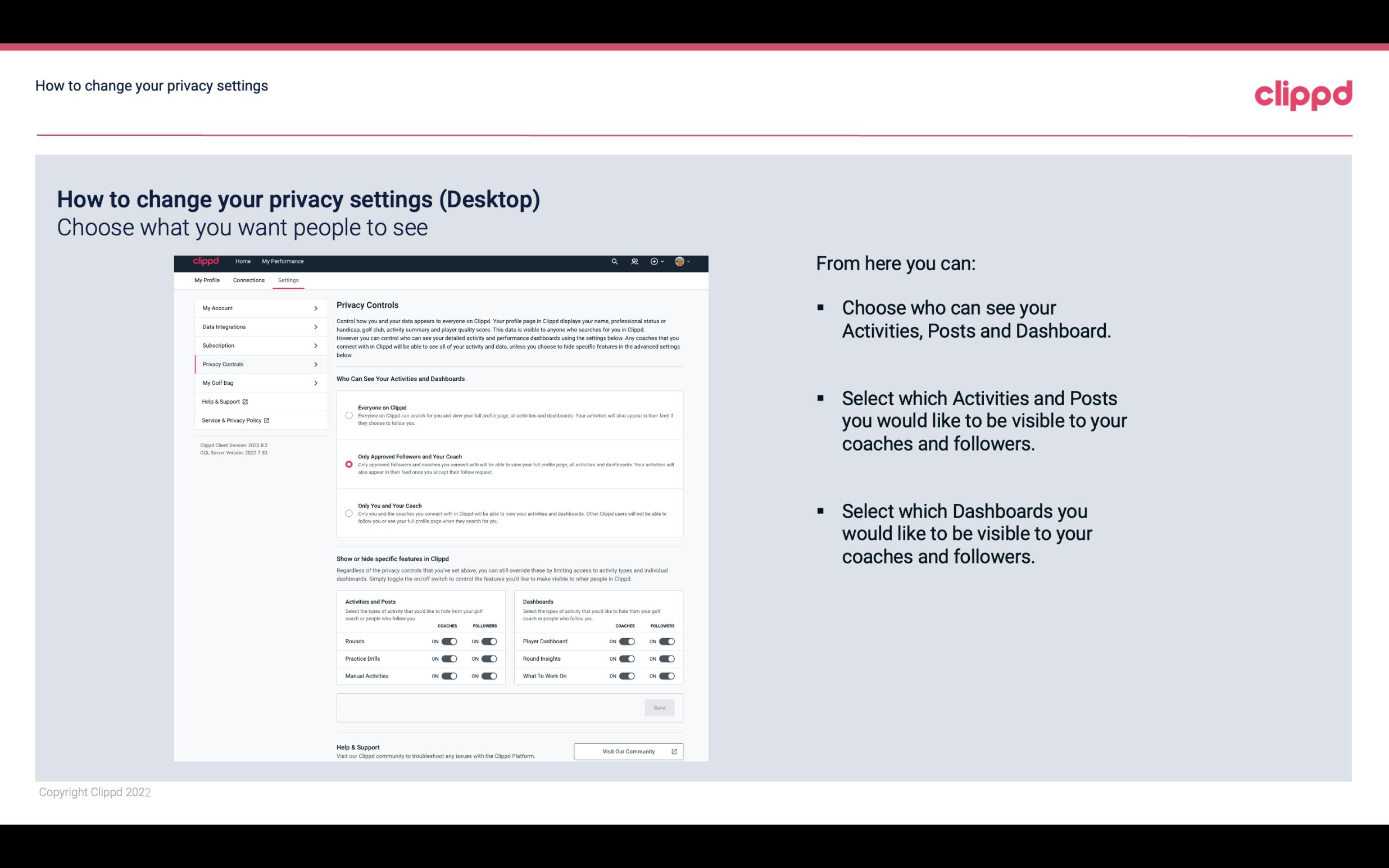Expand the Subscription section chevron
The height and width of the screenshot is (868, 1389).
coord(315,345)
